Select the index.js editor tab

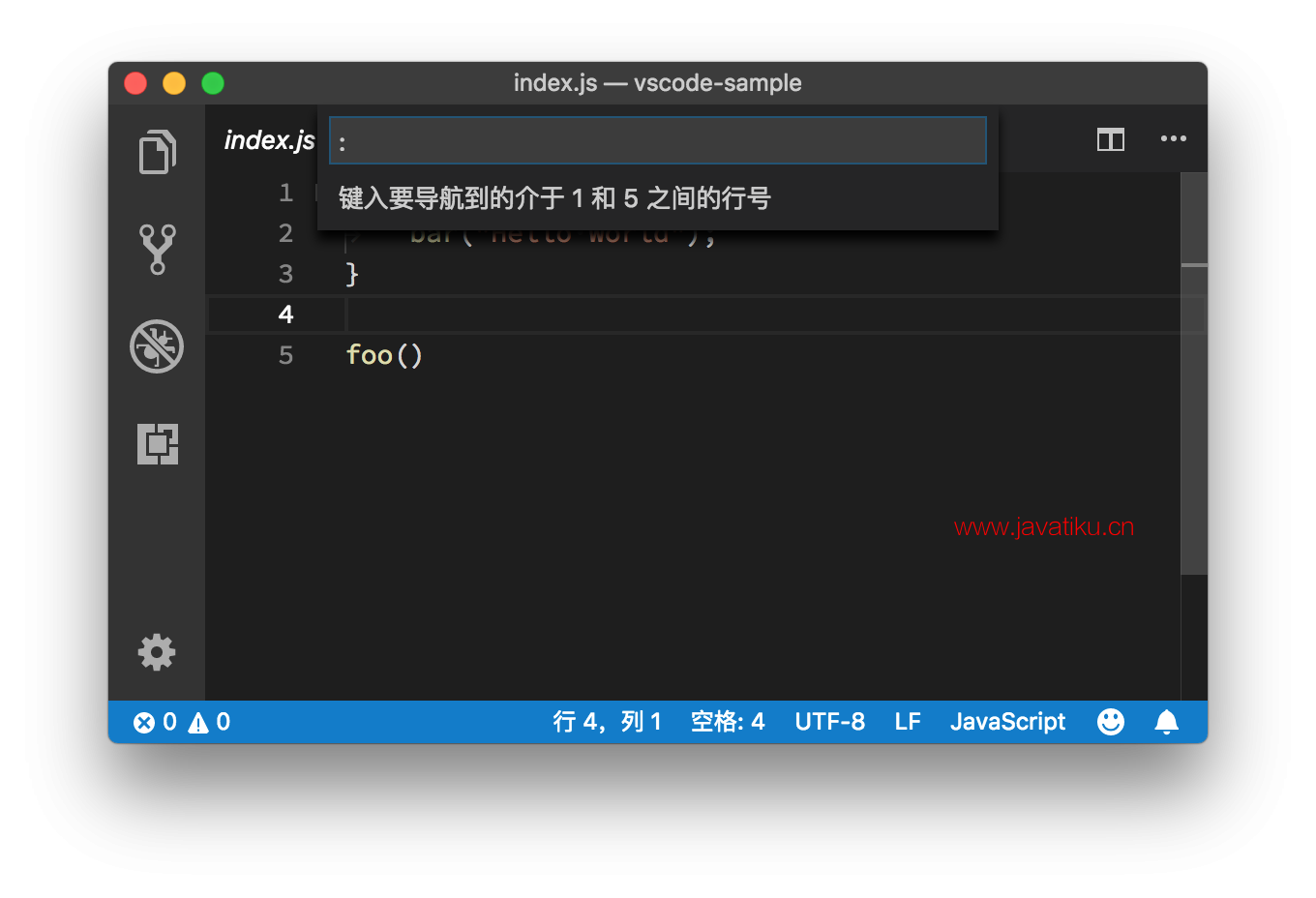point(269,140)
